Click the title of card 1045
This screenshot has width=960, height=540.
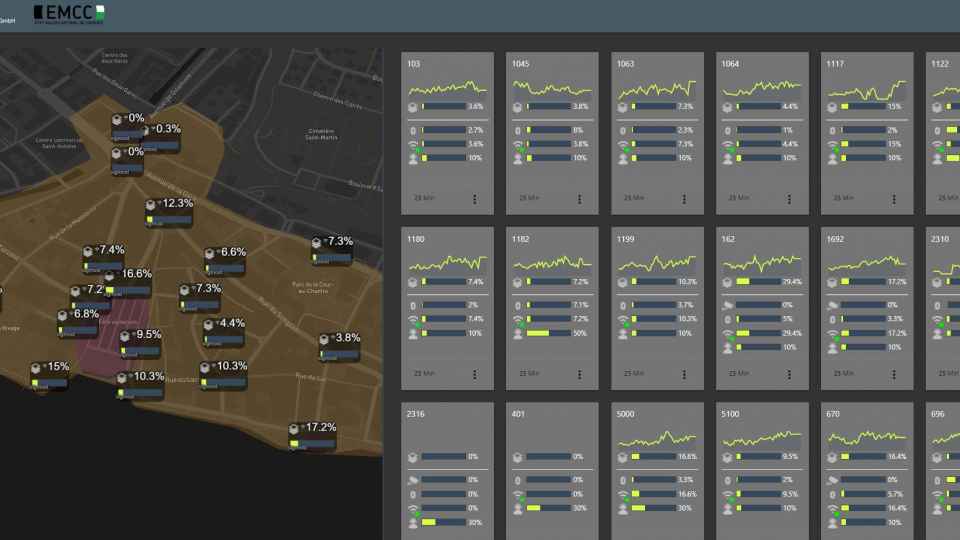click(x=521, y=63)
